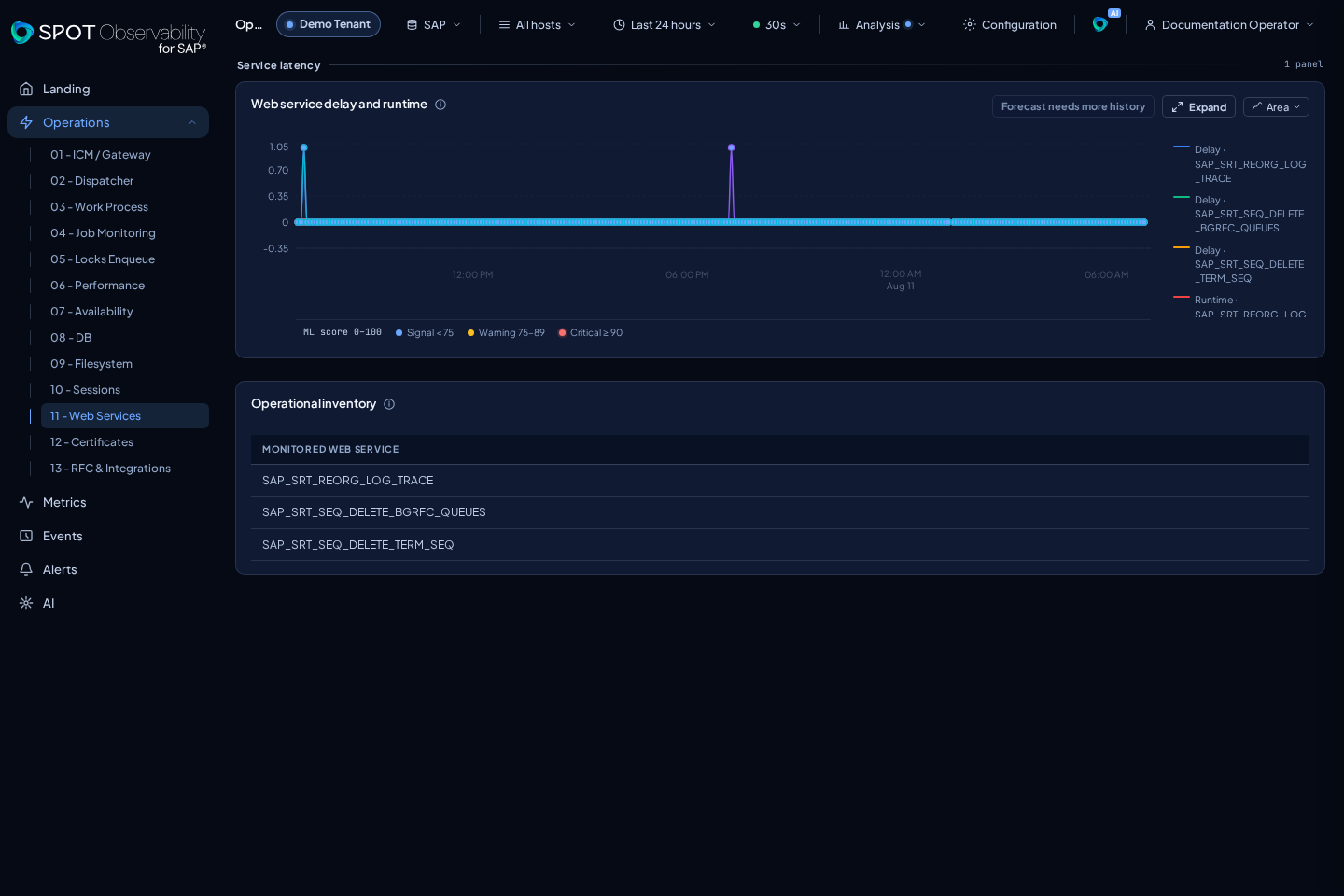Expand the Web service delay chart

(x=1198, y=107)
